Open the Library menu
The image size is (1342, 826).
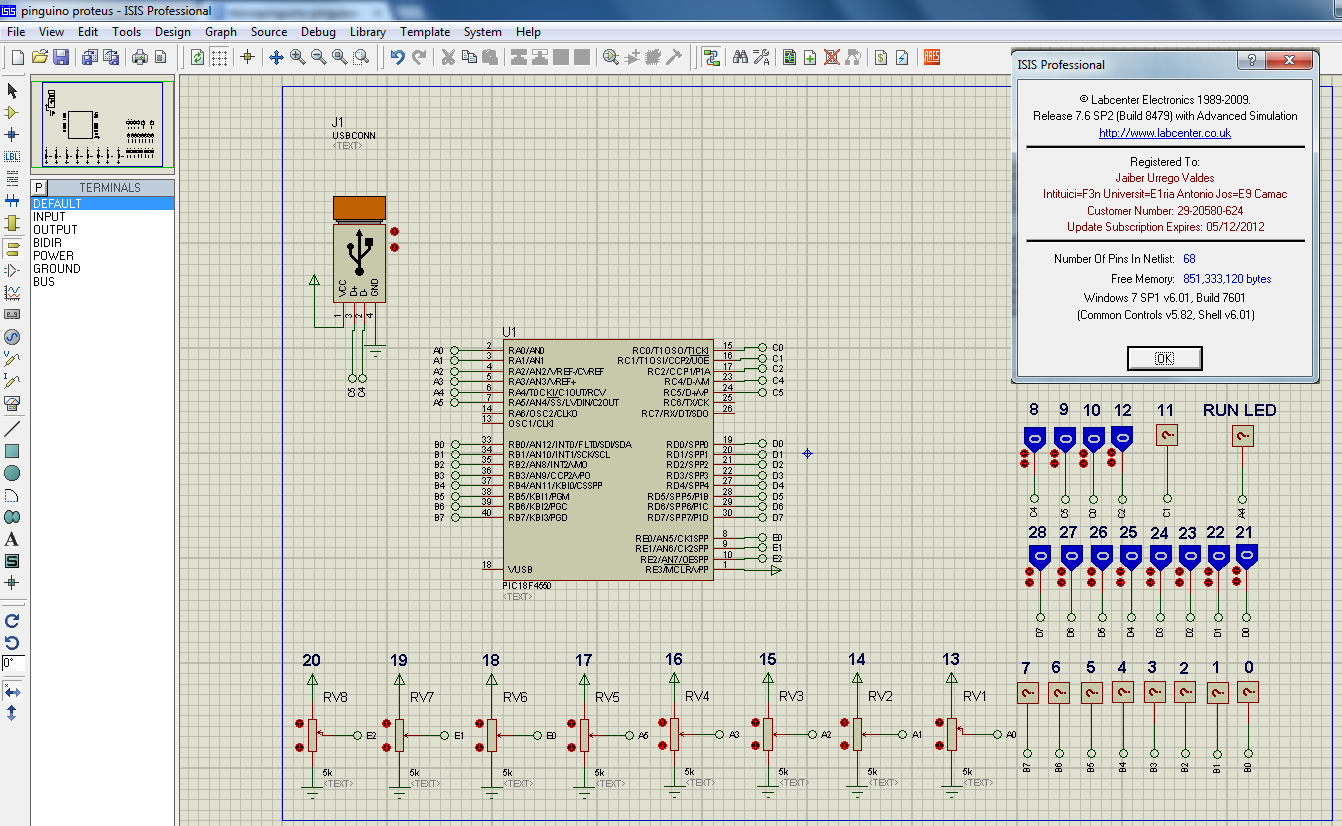click(x=368, y=32)
